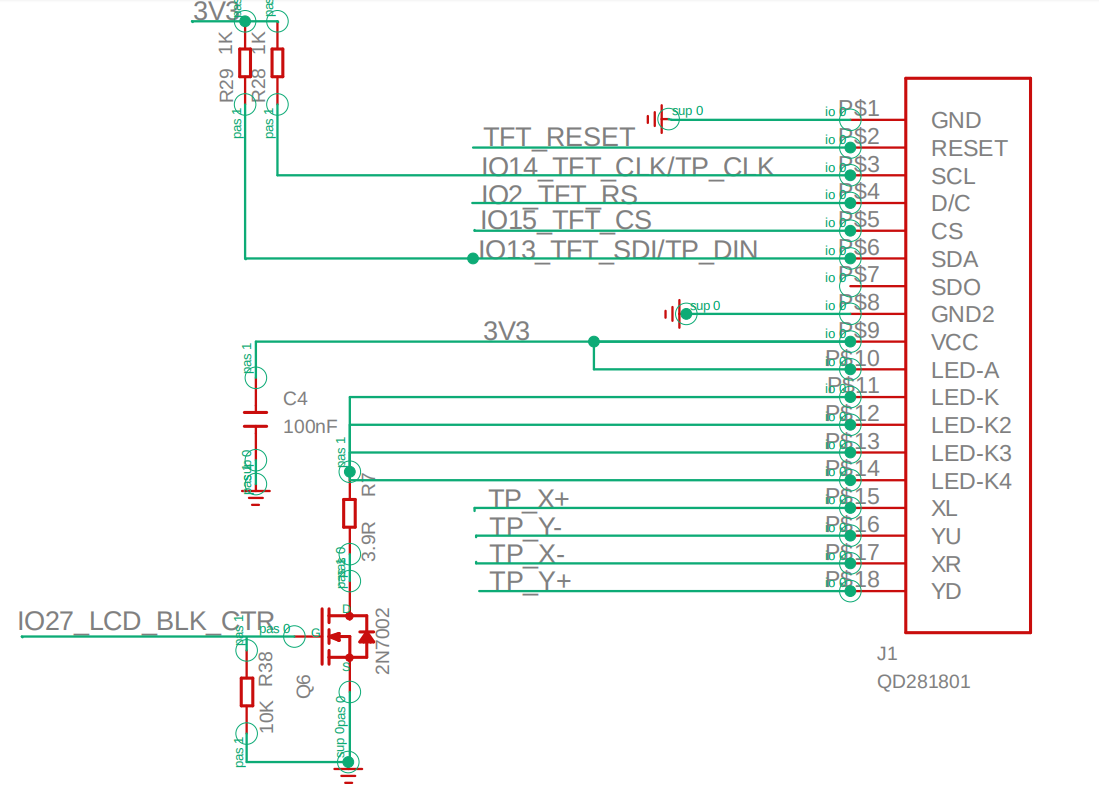Click the J1 reference designator
Viewport: 1099px width, 786px height.
pos(887,654)
